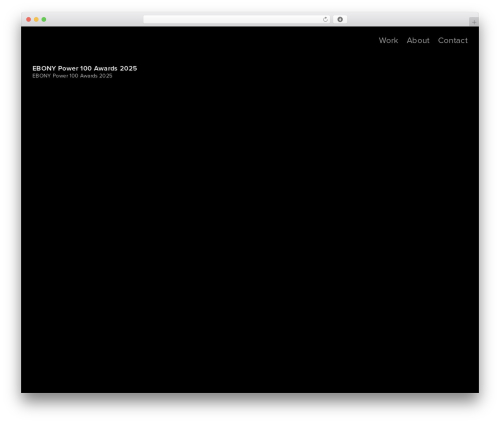Close the window with the red button
500x423 pixels.
29,19
